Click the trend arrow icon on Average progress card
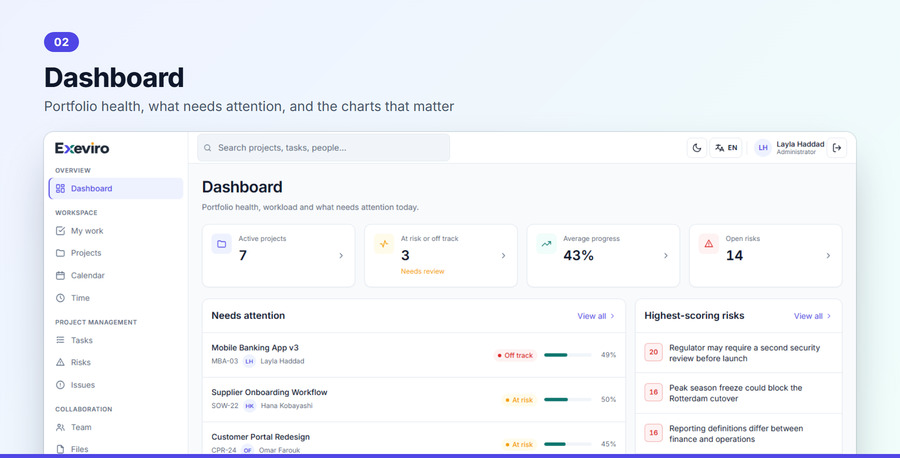 (546, 244)
